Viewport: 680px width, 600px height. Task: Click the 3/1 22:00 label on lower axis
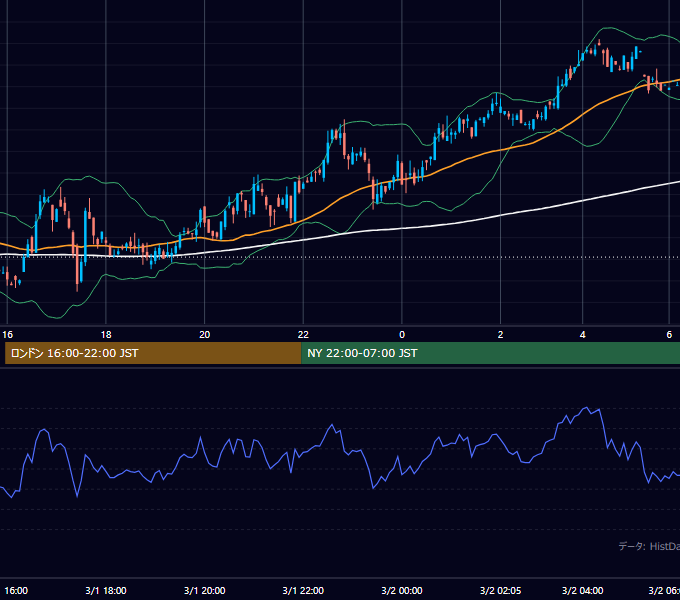click(x=303, y=590)
